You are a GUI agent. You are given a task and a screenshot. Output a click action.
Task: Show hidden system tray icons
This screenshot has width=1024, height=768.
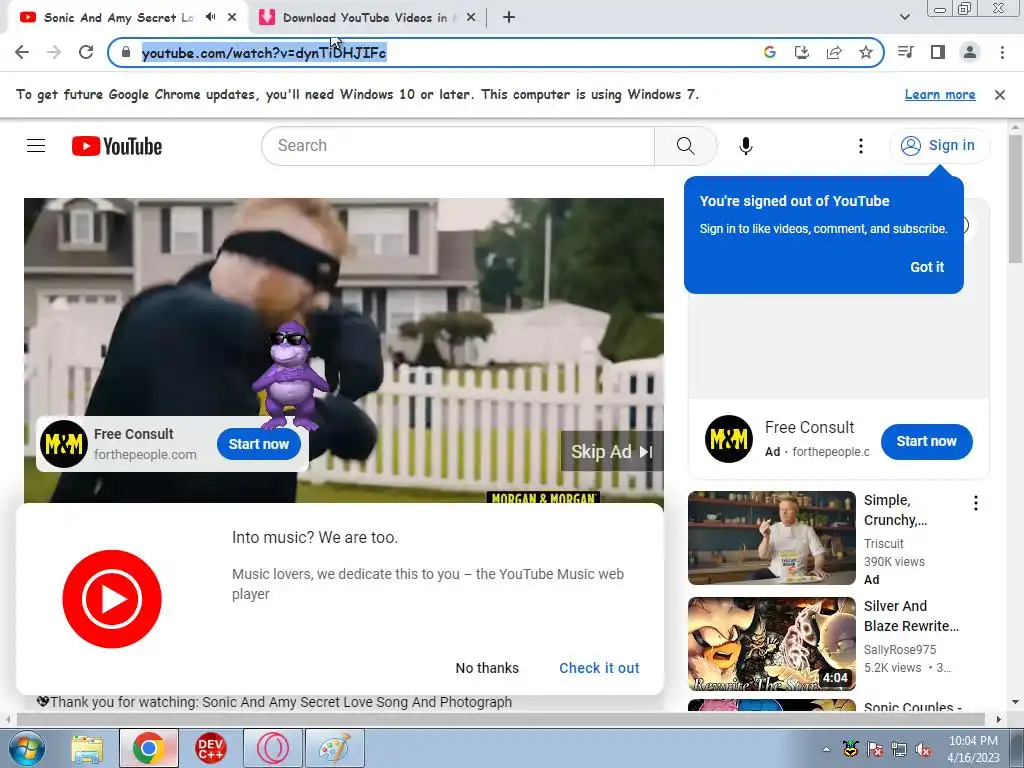point(826,749)
